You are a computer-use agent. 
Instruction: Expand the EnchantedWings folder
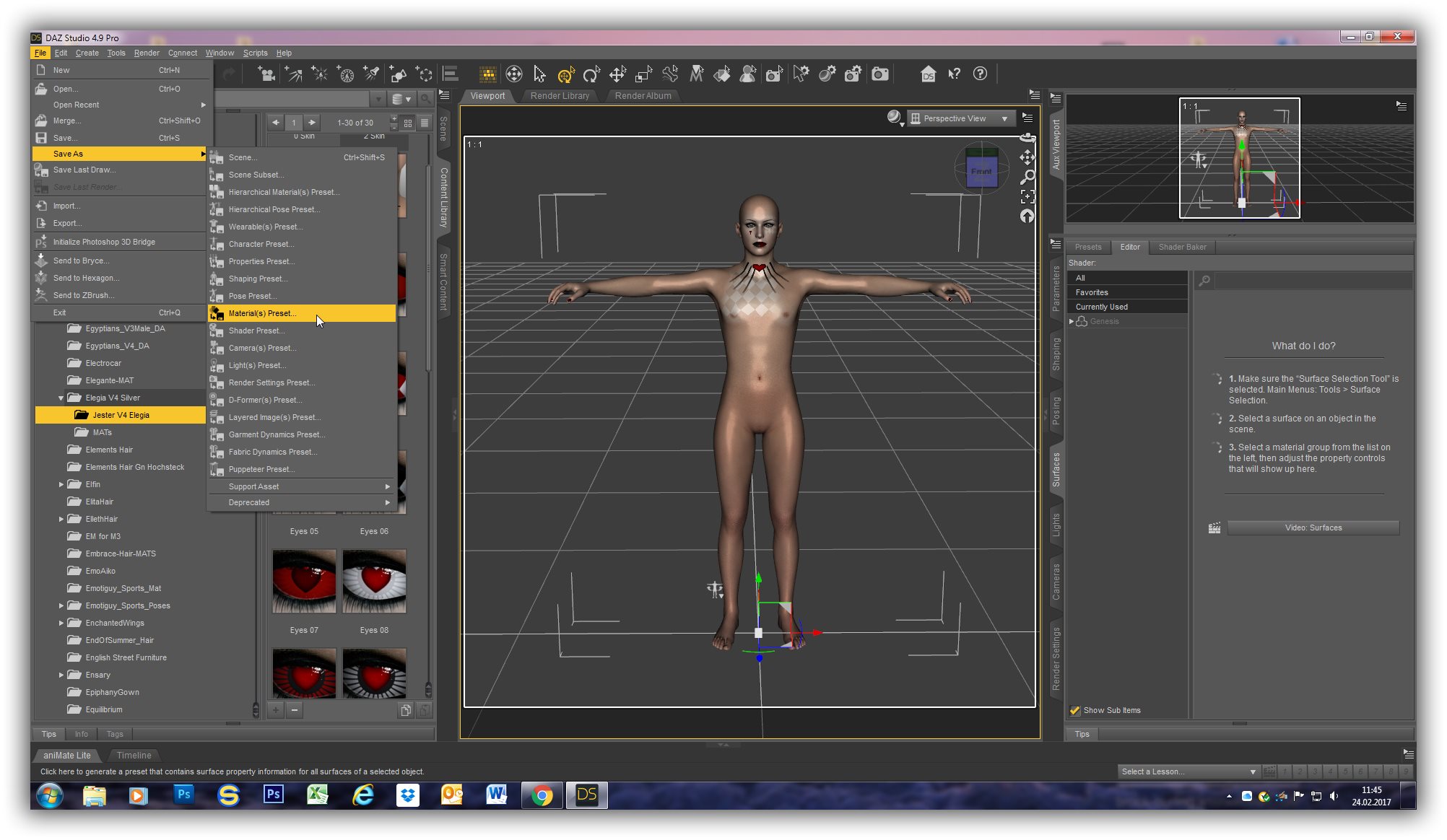pyautogui.click(x=61, y=624)
